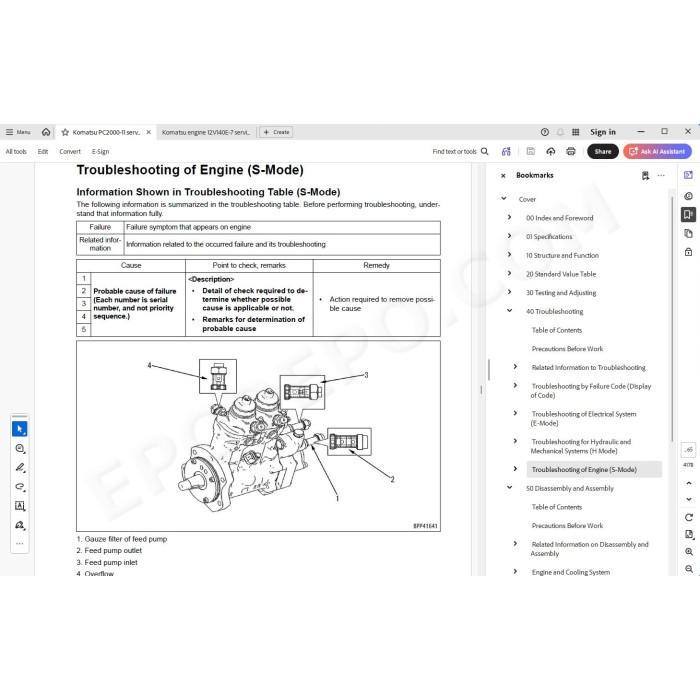Expand 10 Structure and Function bookmark

click(x=509, y=255)
